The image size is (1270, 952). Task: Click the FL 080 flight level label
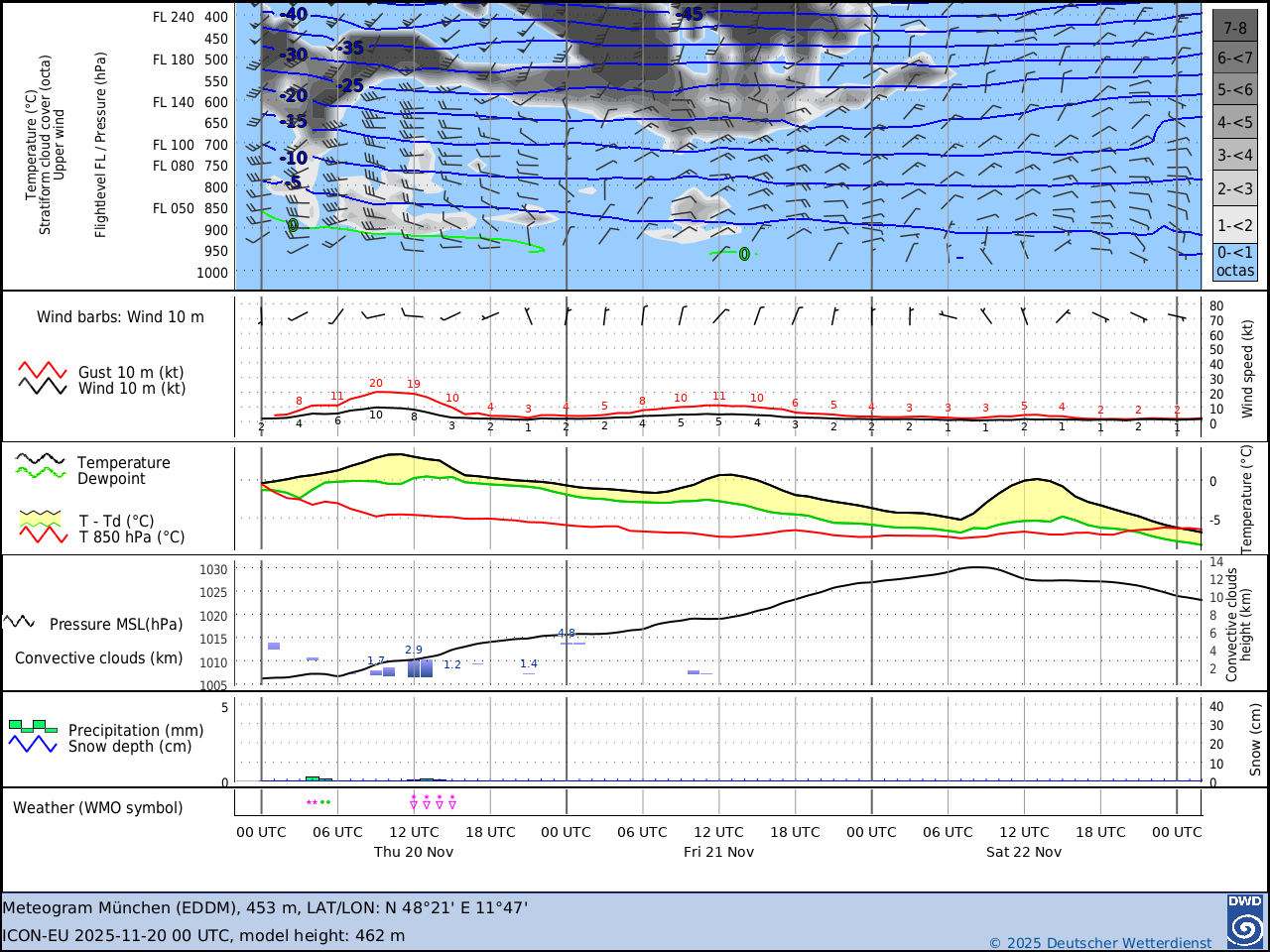[174, 166]
